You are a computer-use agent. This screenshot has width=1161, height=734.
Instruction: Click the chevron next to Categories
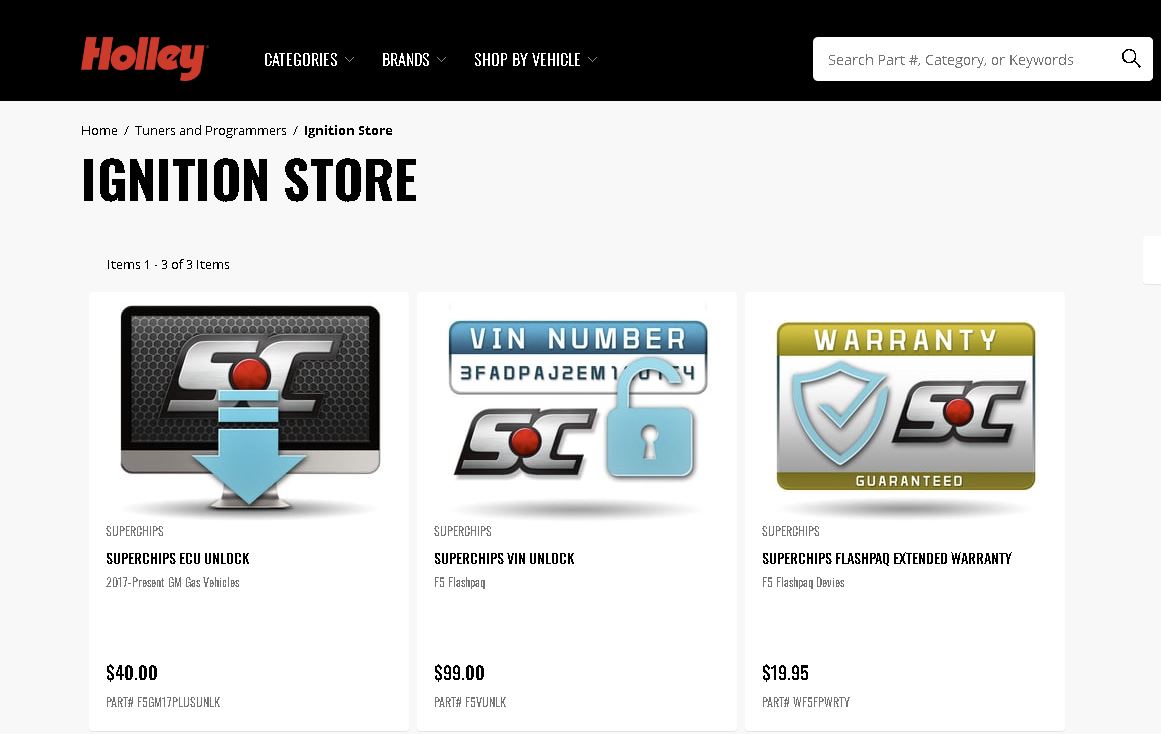point(349,59)
